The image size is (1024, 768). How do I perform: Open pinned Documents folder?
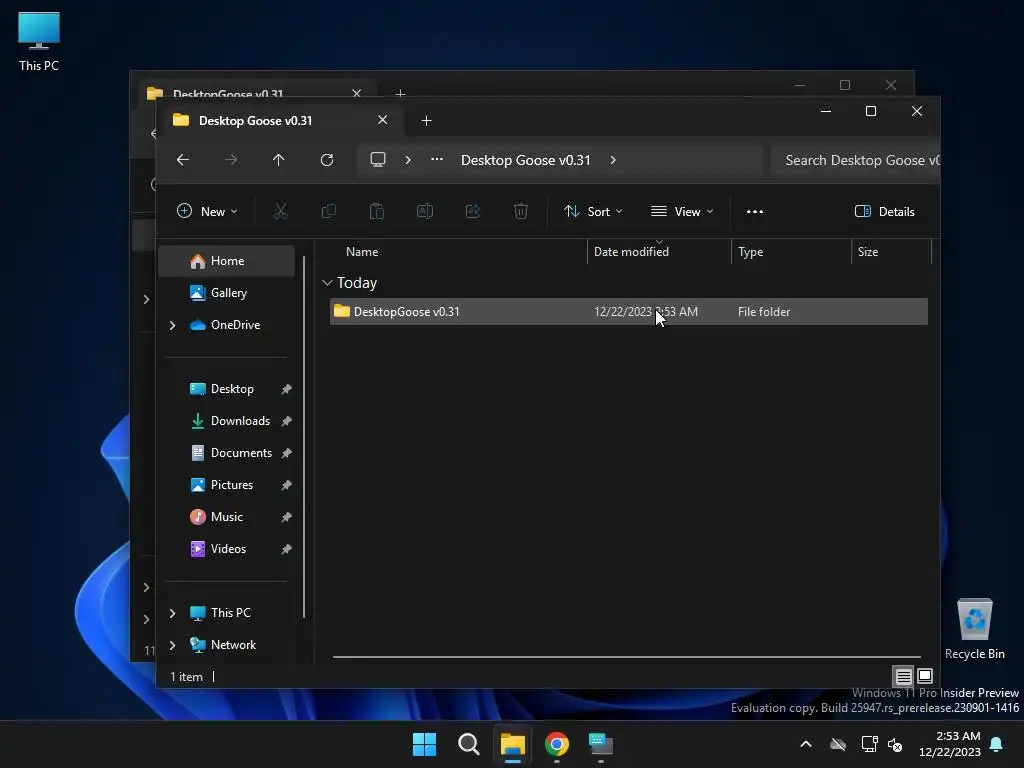point(231,453)
